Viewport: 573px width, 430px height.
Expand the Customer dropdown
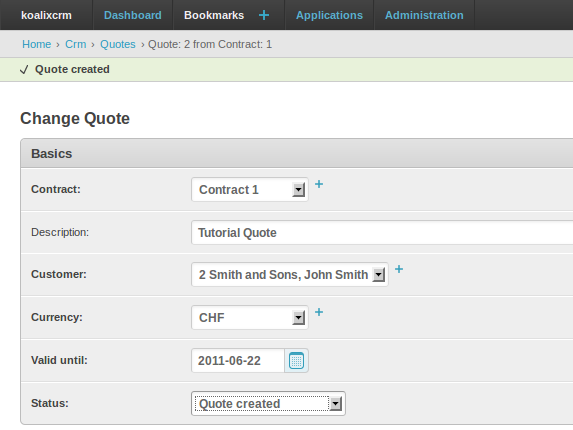click(x=290, y=274)
